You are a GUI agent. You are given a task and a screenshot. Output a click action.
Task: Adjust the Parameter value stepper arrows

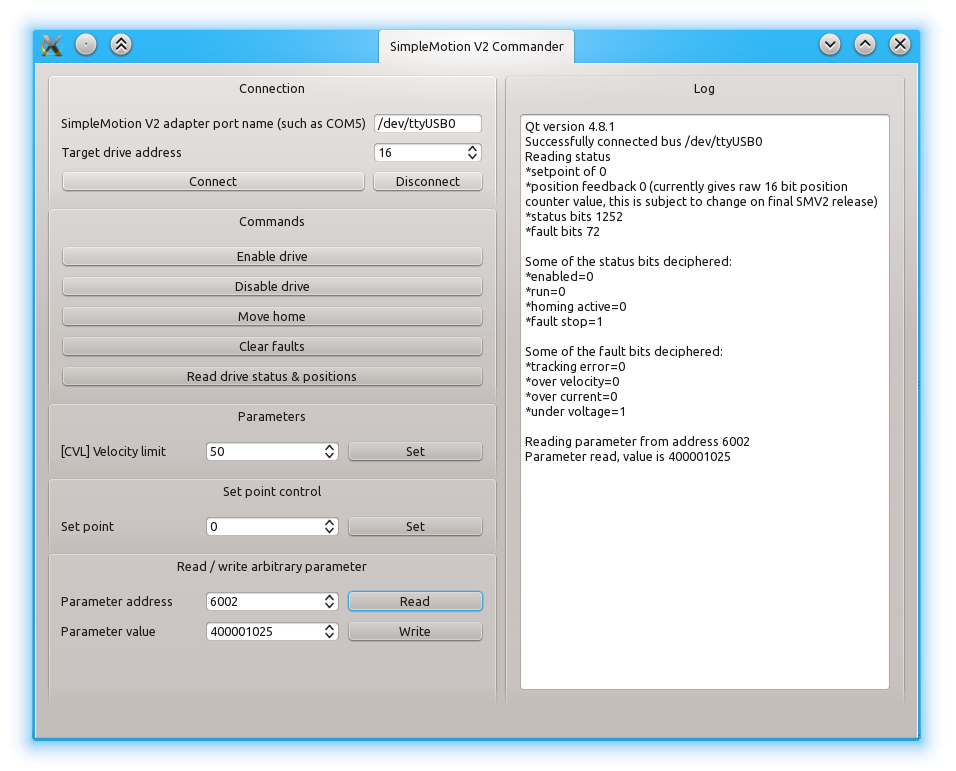330,631
